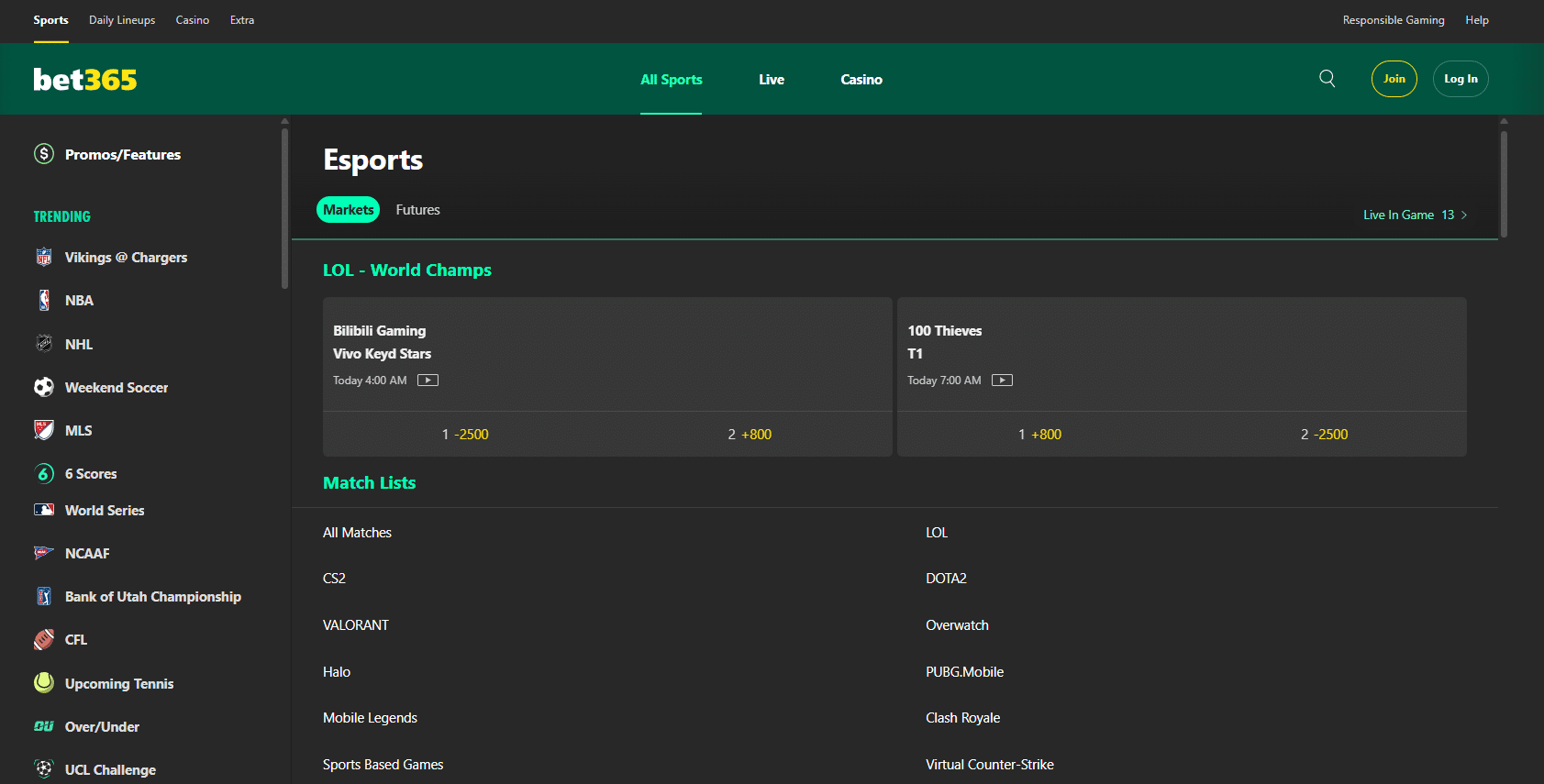Image resolution: width=1544 pixels, height=784 pixels.
Task: Open the PUBG.Mobile match list
Action: click(x=964, y=672)
